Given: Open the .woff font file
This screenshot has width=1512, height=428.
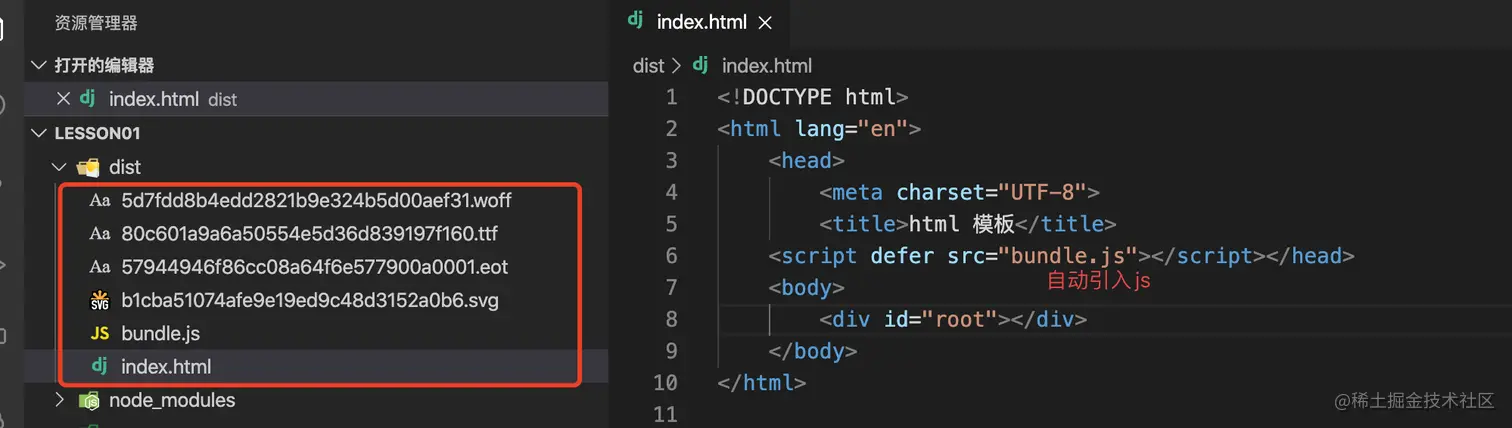Looking at the screenshot, I should [316, 200].
